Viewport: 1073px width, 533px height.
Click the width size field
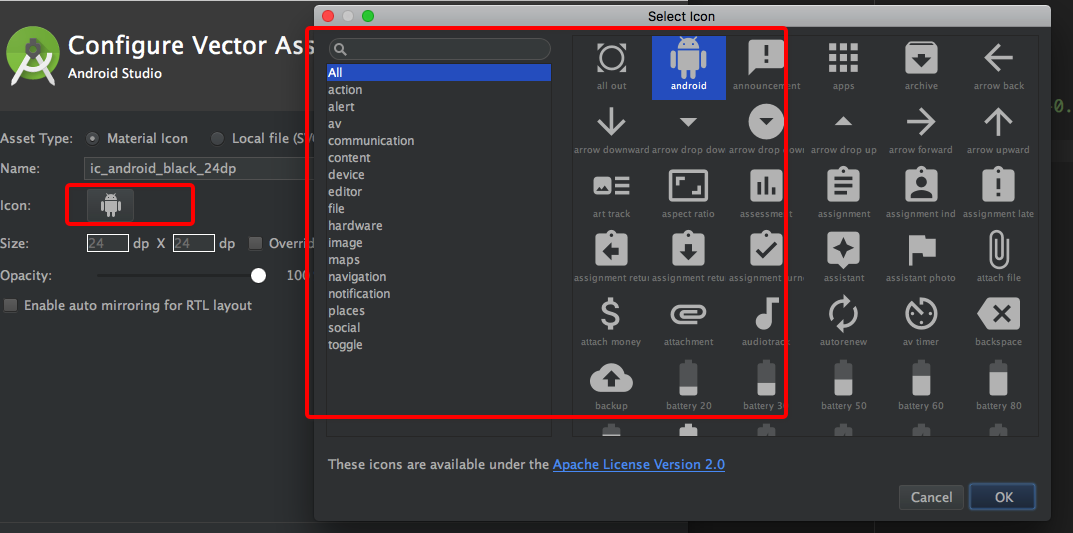(107, 243)
